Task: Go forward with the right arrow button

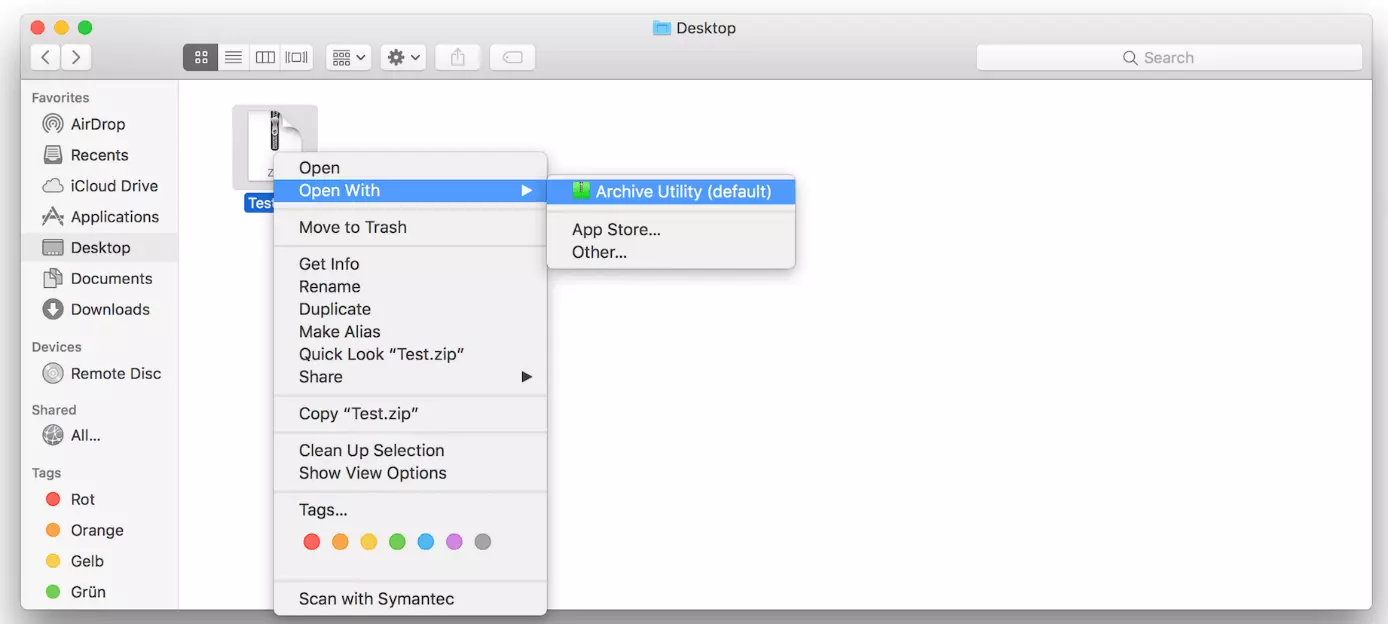Action: point(77,57)
